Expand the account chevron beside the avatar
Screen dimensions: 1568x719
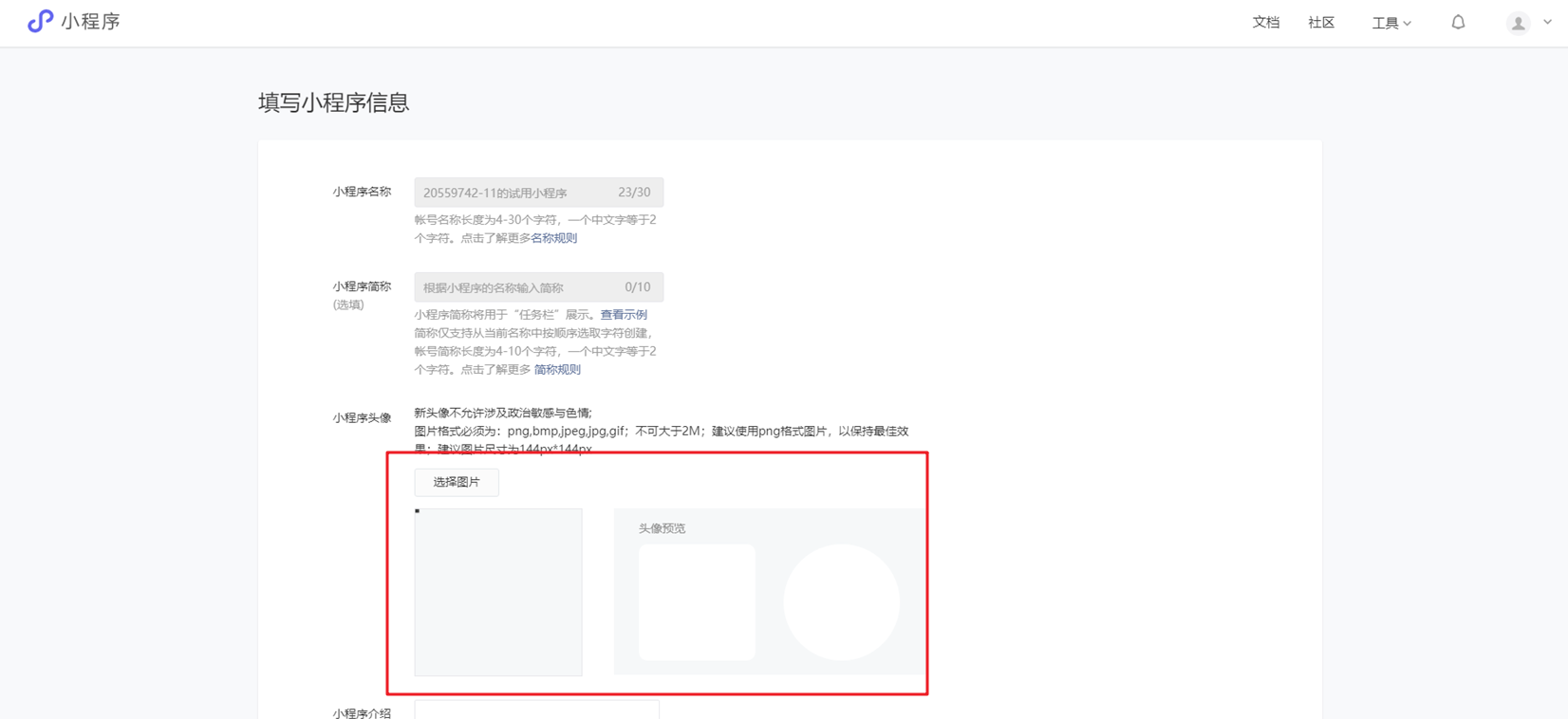coord(1547,23)
